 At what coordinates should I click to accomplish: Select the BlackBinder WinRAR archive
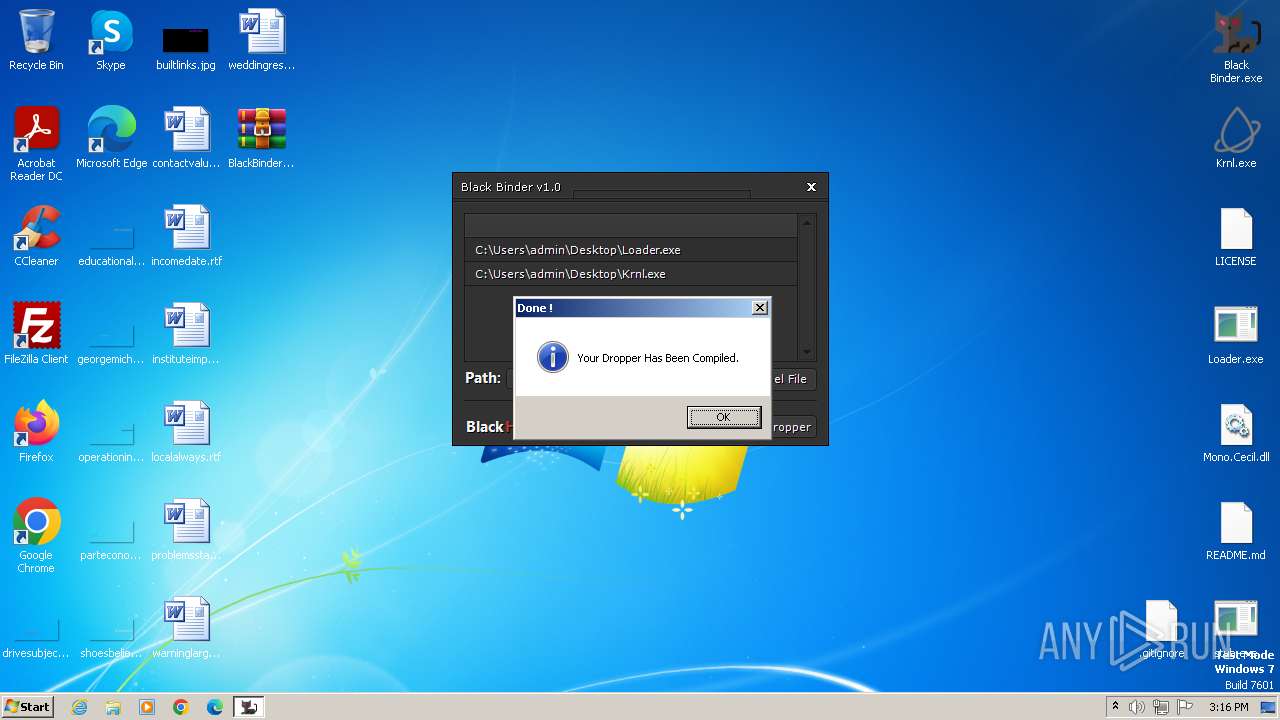pyautogui.click(x=261, y=138)
